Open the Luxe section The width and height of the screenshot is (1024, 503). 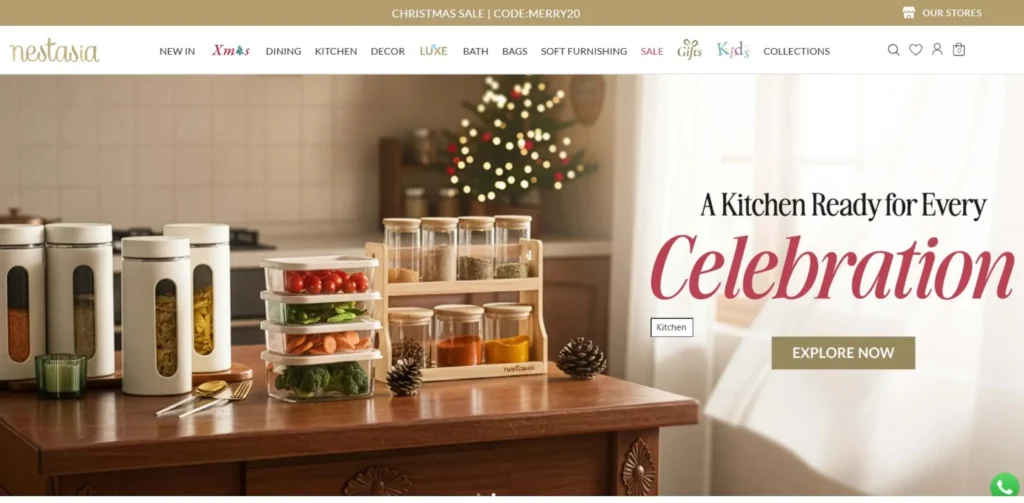(434, 50)
